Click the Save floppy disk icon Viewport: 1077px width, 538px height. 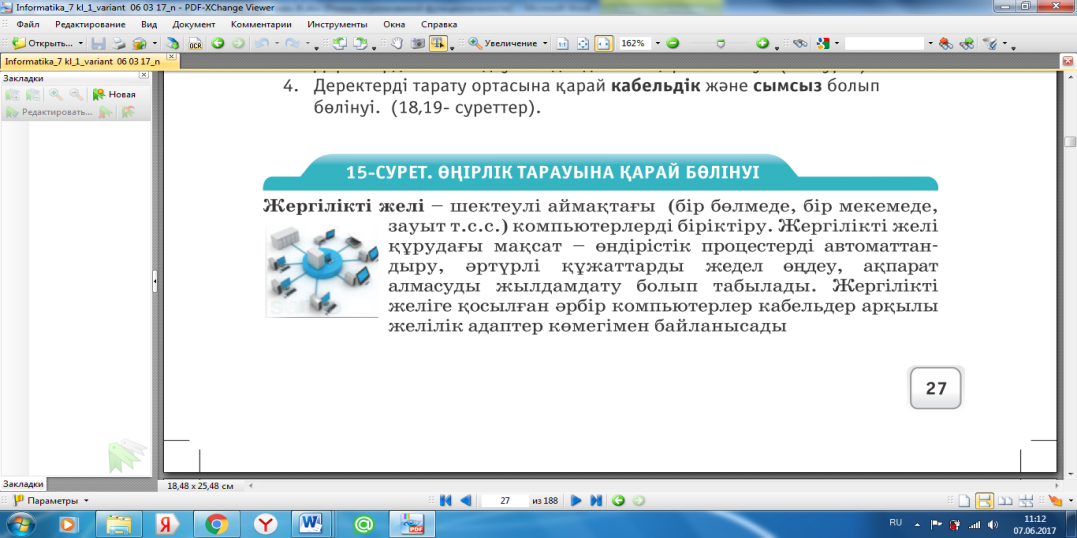click(99, 43)
